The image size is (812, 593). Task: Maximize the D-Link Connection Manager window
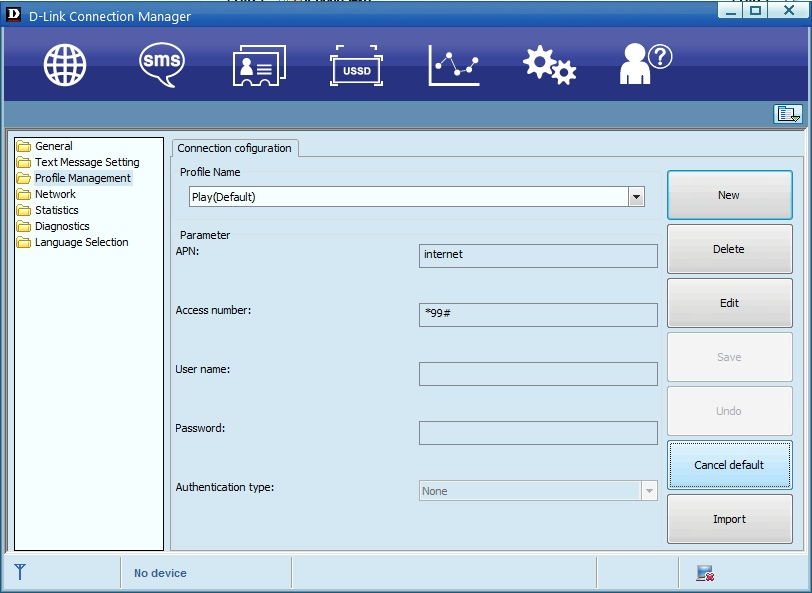click(x=755, y=10)
